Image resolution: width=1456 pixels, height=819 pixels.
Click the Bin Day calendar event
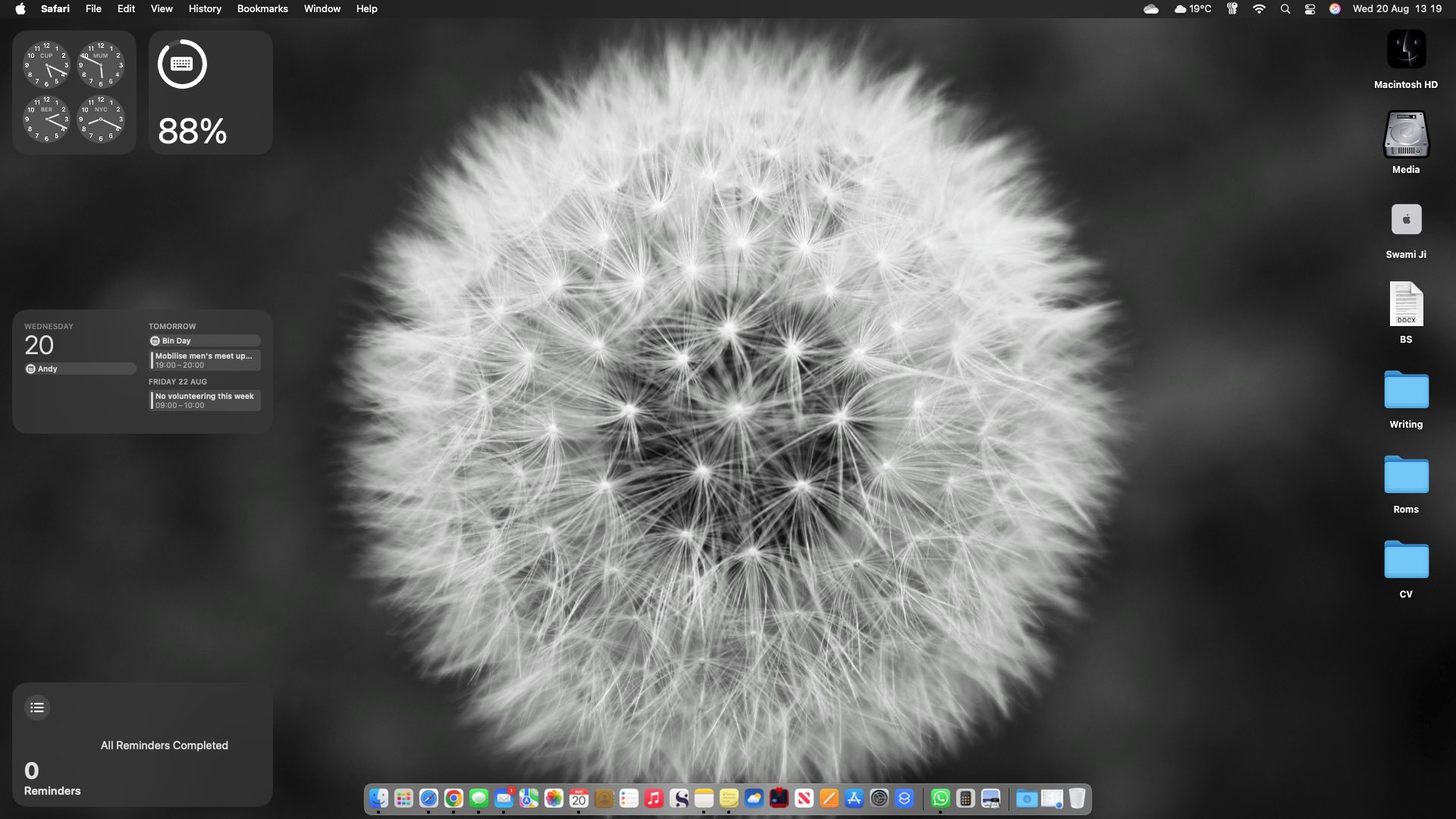click(205, 341)
